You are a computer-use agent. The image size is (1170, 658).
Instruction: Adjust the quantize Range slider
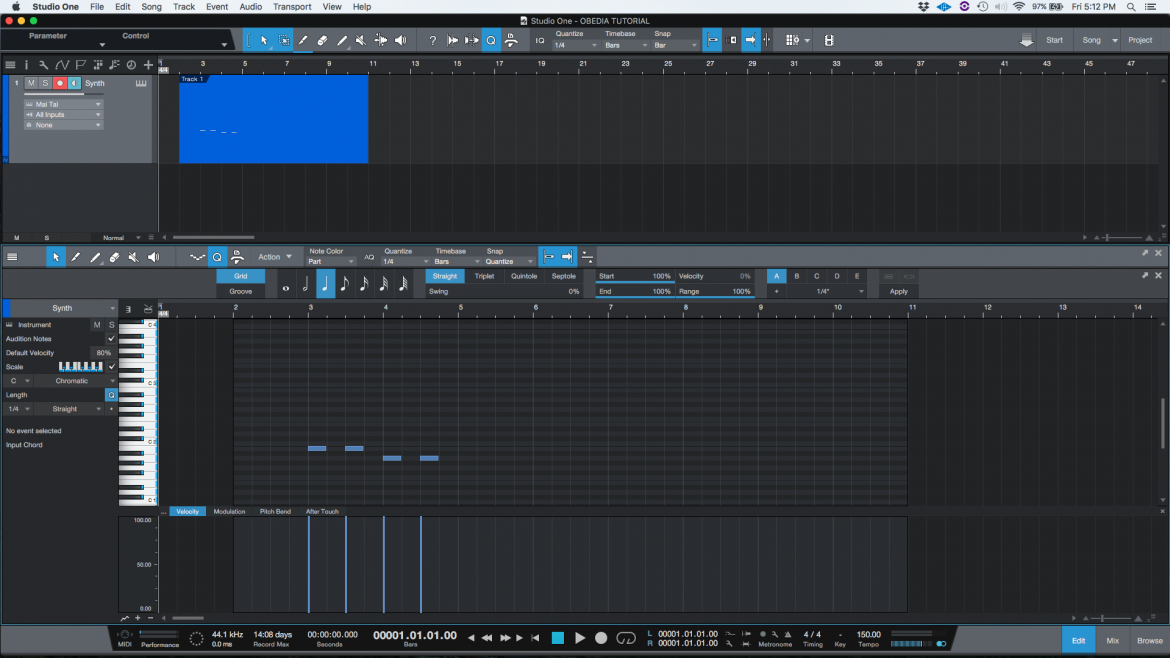pos(714,292)
